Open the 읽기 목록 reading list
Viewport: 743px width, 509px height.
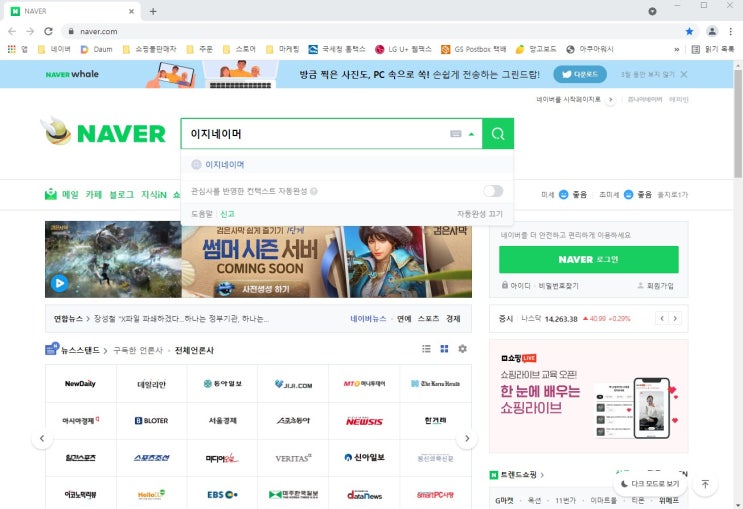click(x=713, y=49)
